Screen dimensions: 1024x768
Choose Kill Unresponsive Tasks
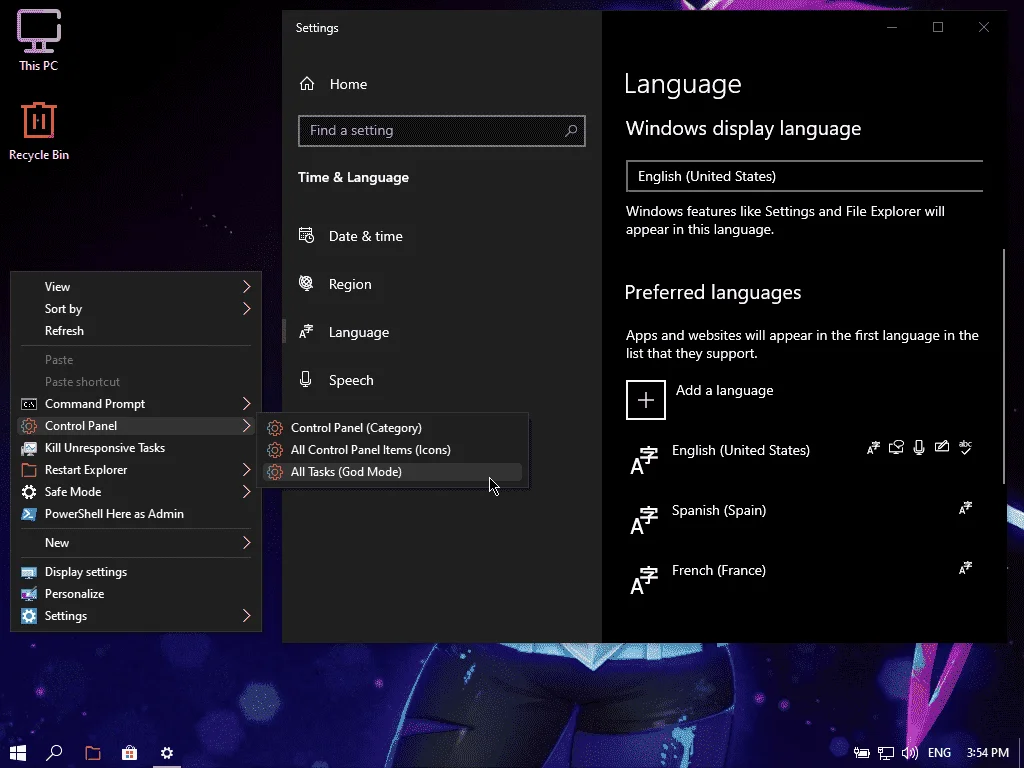point(136,448)
